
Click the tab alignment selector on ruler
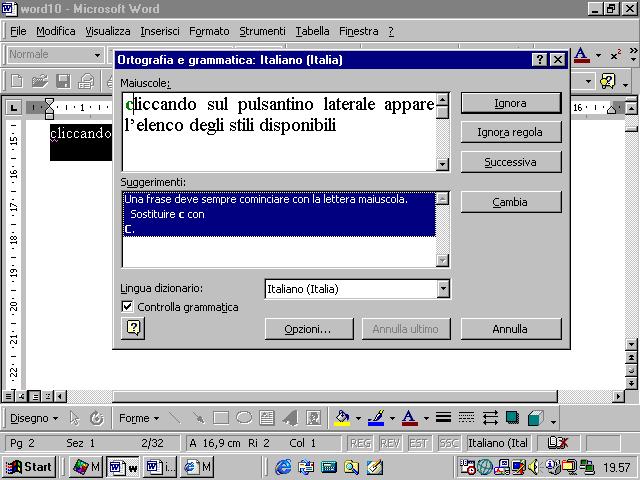[13, 108]
